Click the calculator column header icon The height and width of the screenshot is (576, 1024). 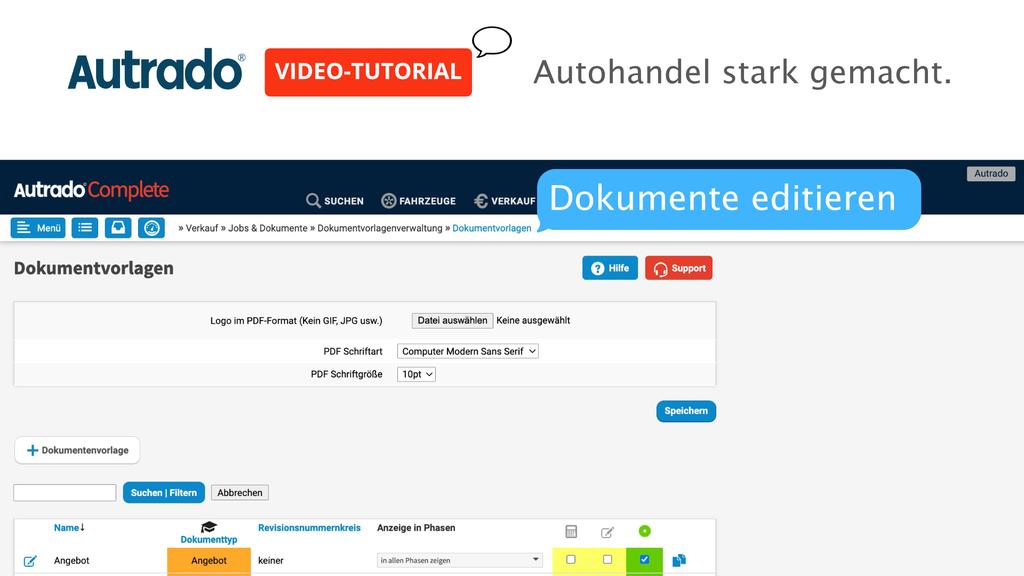click(571, 532)
